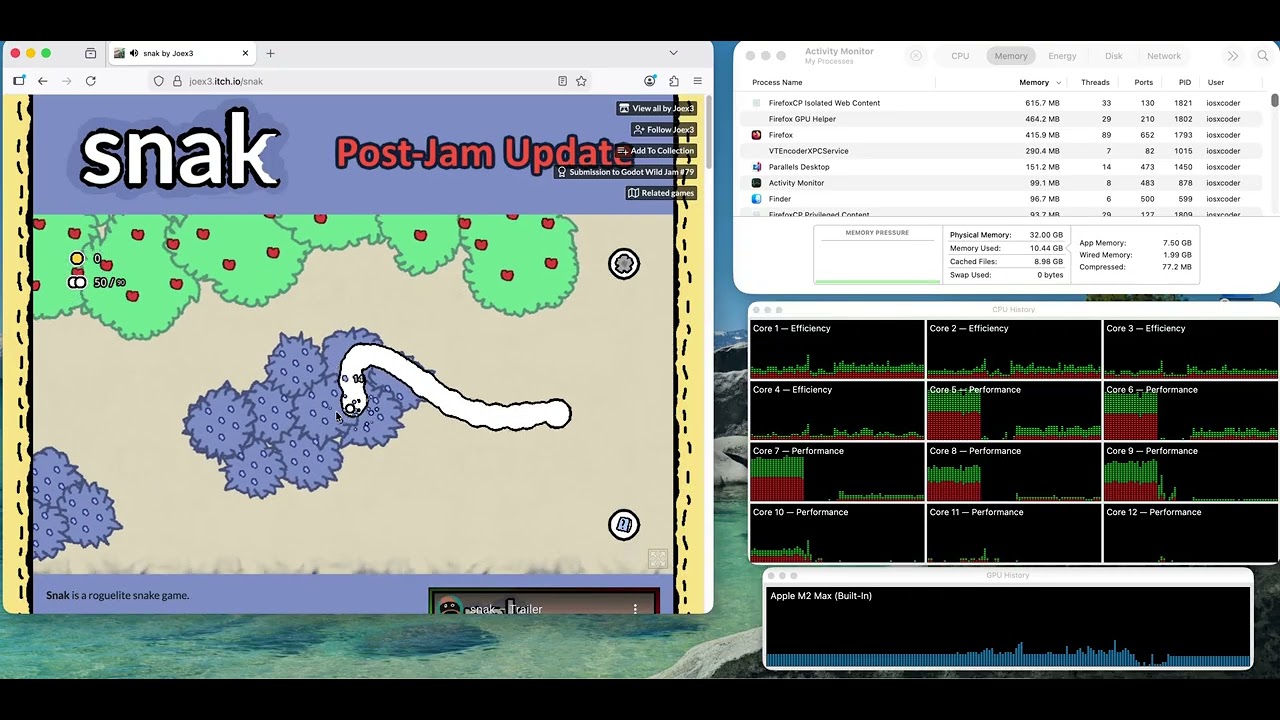1280x720 pixels.
Task: Close the snak by Joex3 tab
Action: click(x=245, y=53)
